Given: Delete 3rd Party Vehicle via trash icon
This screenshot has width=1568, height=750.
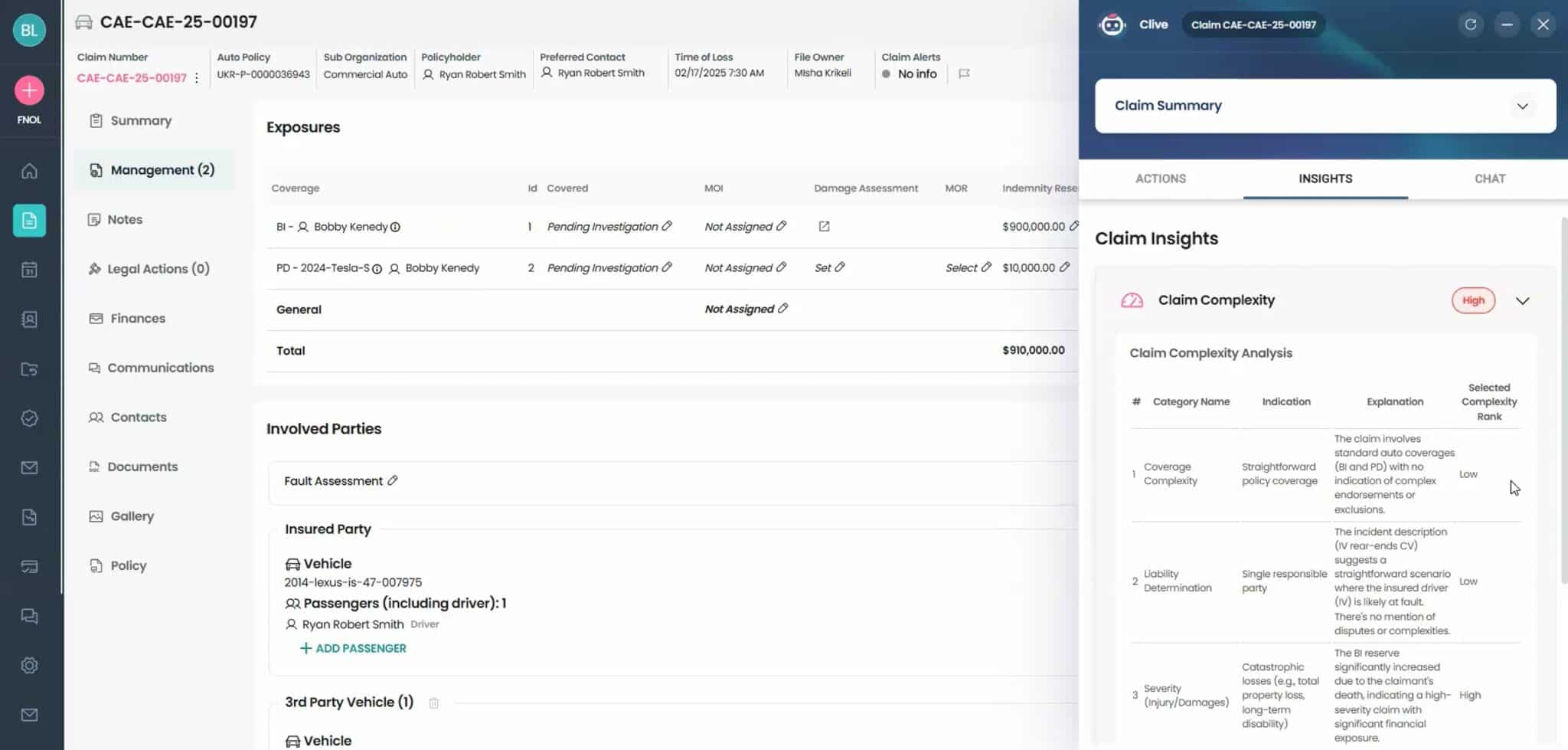Looking at the screenshot, I should point(434,702).
